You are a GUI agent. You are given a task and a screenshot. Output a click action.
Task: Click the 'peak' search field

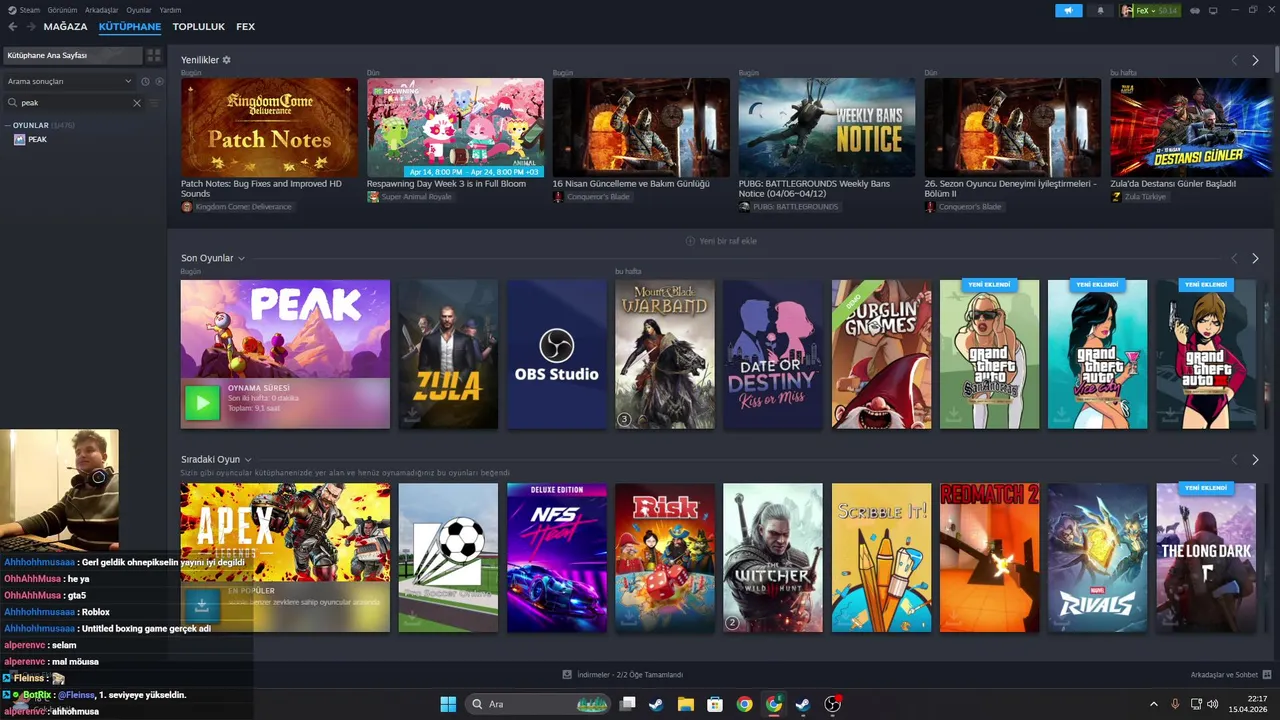point(77,103)
